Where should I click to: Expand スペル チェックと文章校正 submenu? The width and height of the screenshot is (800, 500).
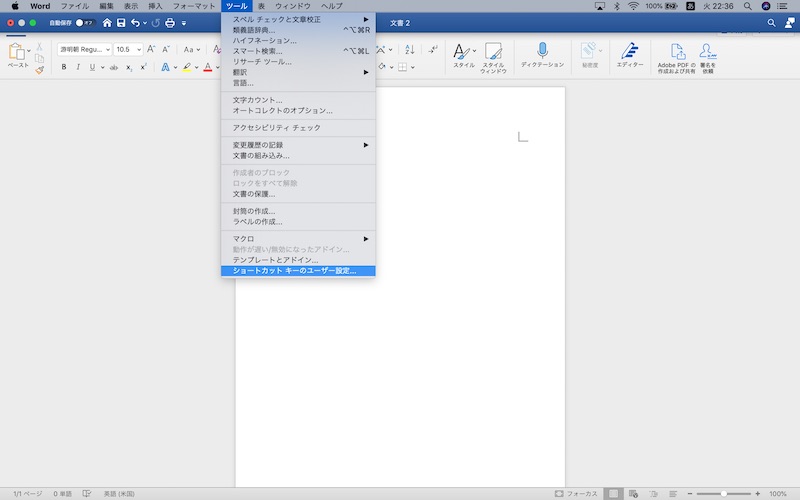298,19
